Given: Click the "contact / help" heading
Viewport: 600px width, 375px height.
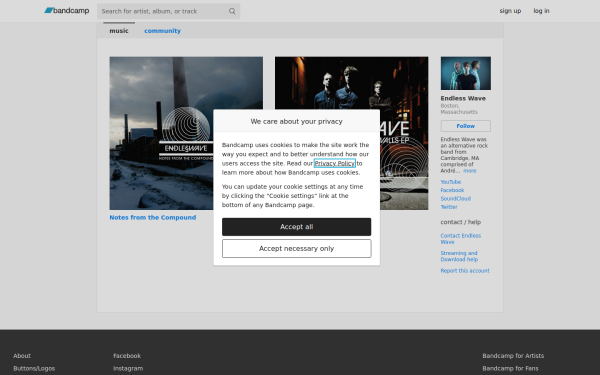Looking at the screenshot, I should 460,222.
